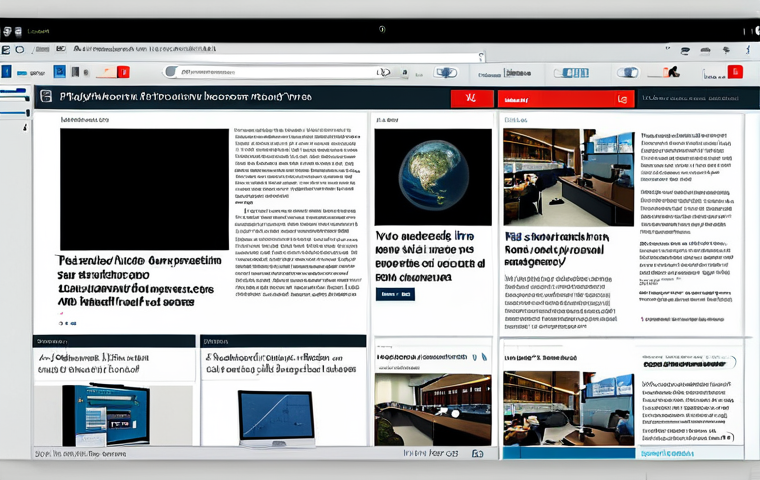Click the blue monitor thumbnail in the bottom row

[x=106, y=415]
